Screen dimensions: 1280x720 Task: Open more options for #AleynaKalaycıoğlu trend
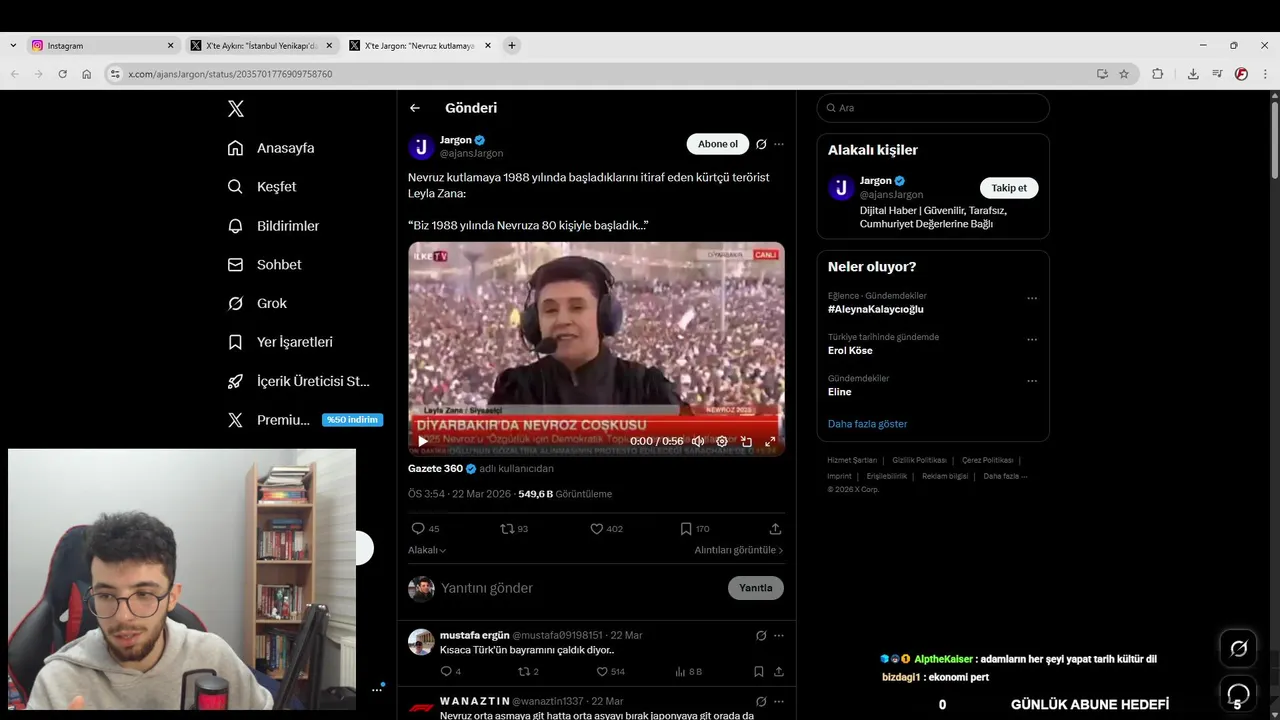click(1032, 298)
